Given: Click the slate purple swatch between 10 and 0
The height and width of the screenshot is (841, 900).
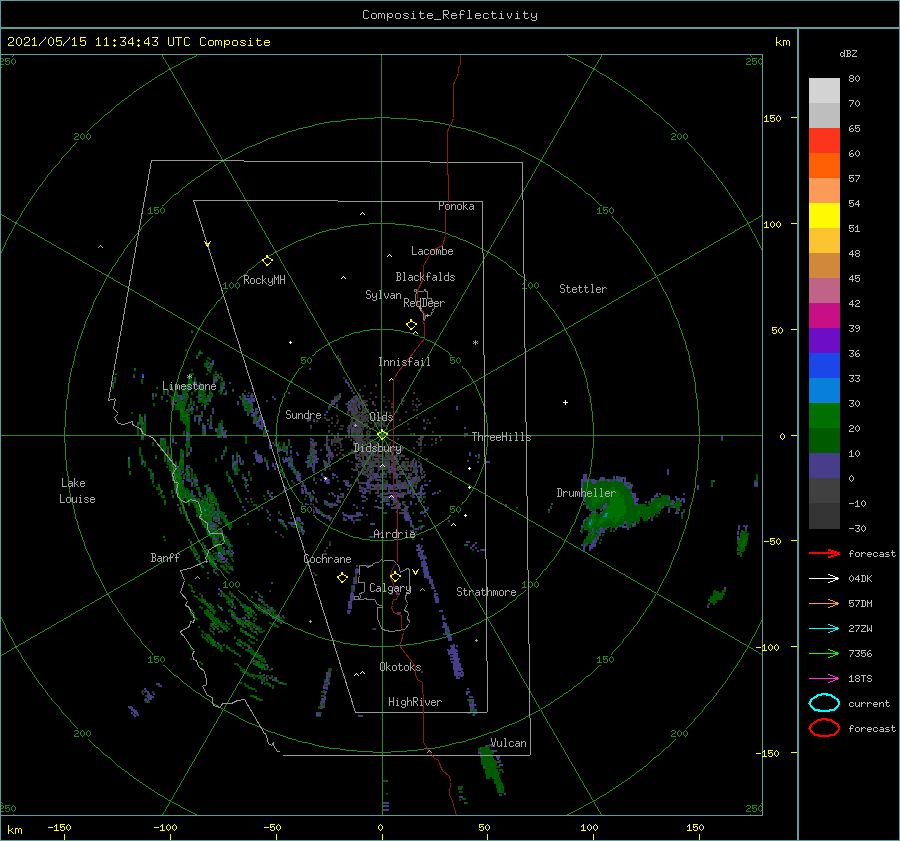Looking at the screenshot, I should (x=824, y=466).
